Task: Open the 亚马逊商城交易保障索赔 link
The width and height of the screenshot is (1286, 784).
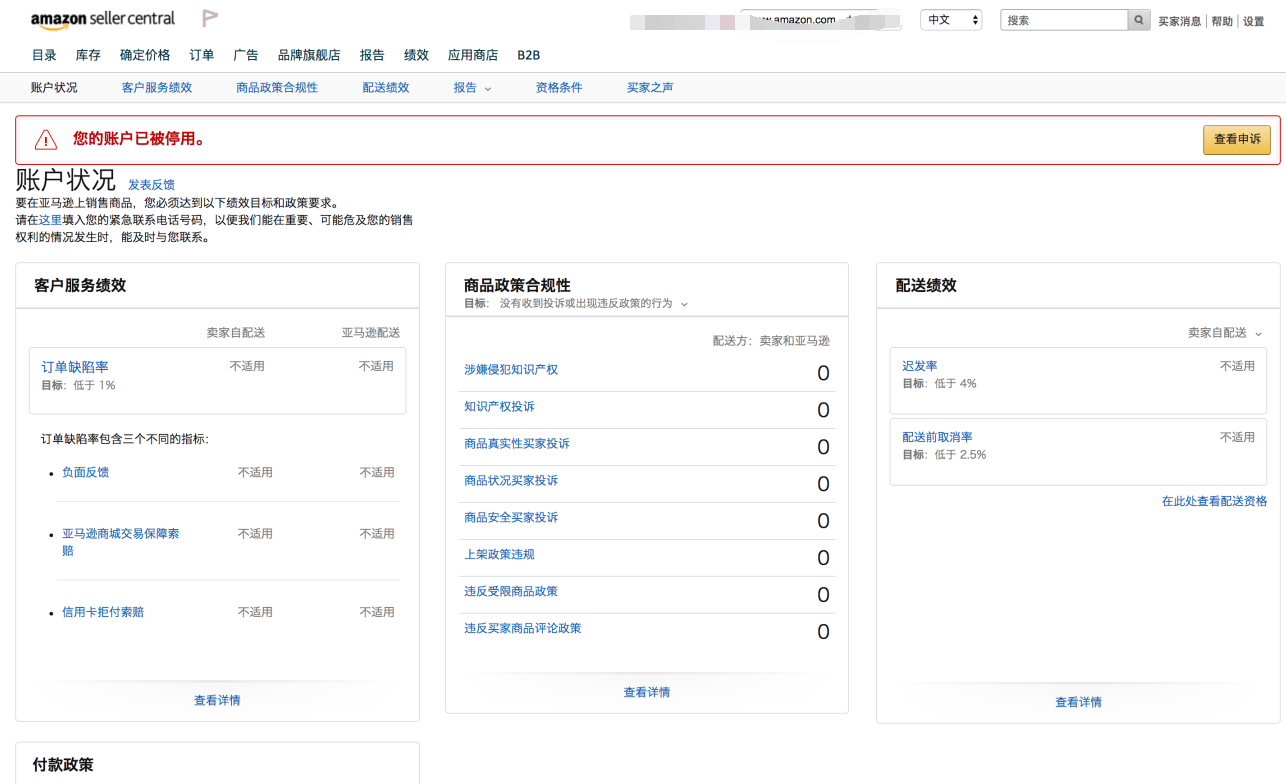Action: tap(121, 542)
